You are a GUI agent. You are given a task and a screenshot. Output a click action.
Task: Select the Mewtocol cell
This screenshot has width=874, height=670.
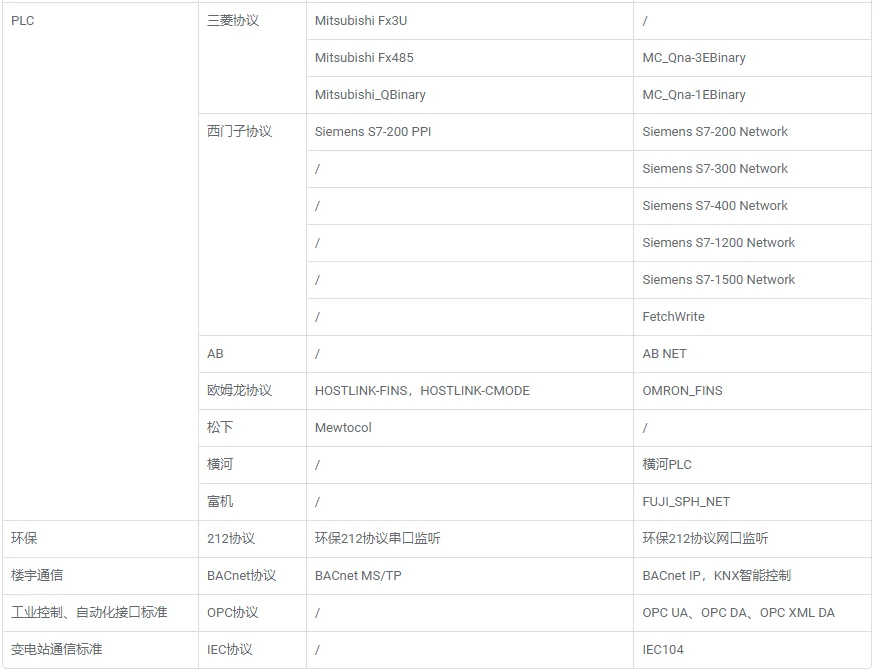[470, 428]
